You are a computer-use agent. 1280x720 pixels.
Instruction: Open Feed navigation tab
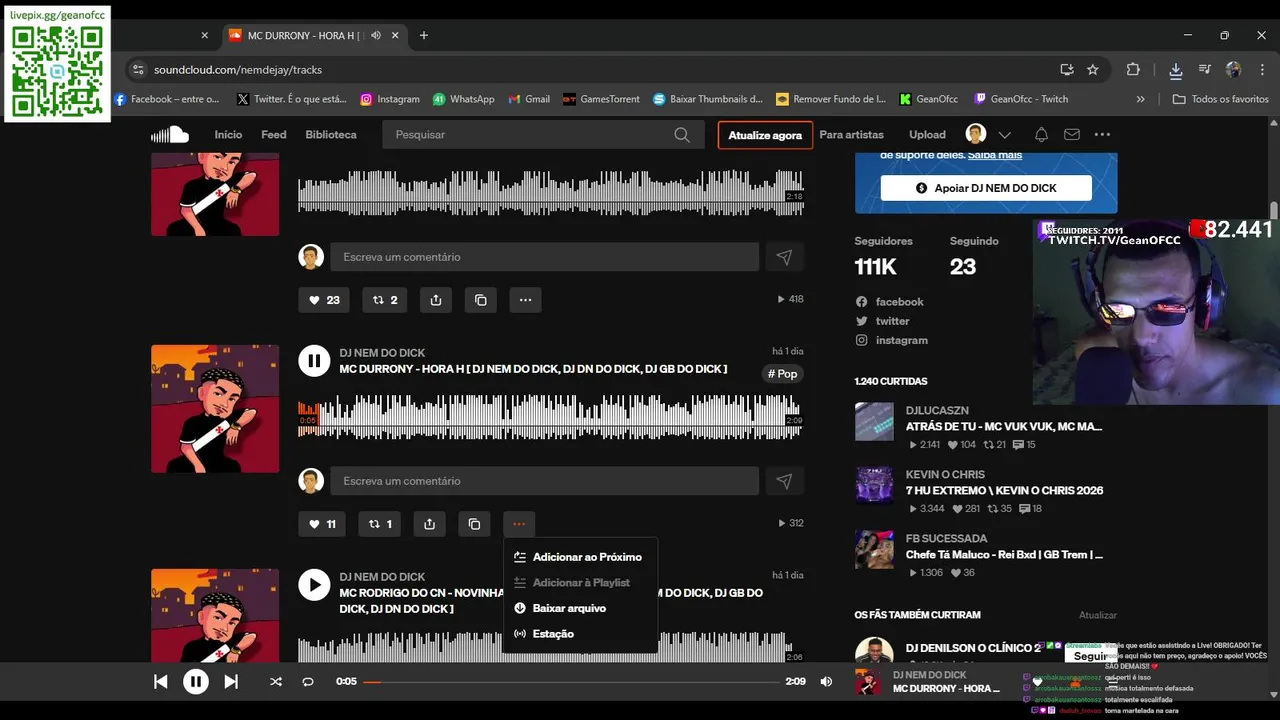(x=274, y=134)
